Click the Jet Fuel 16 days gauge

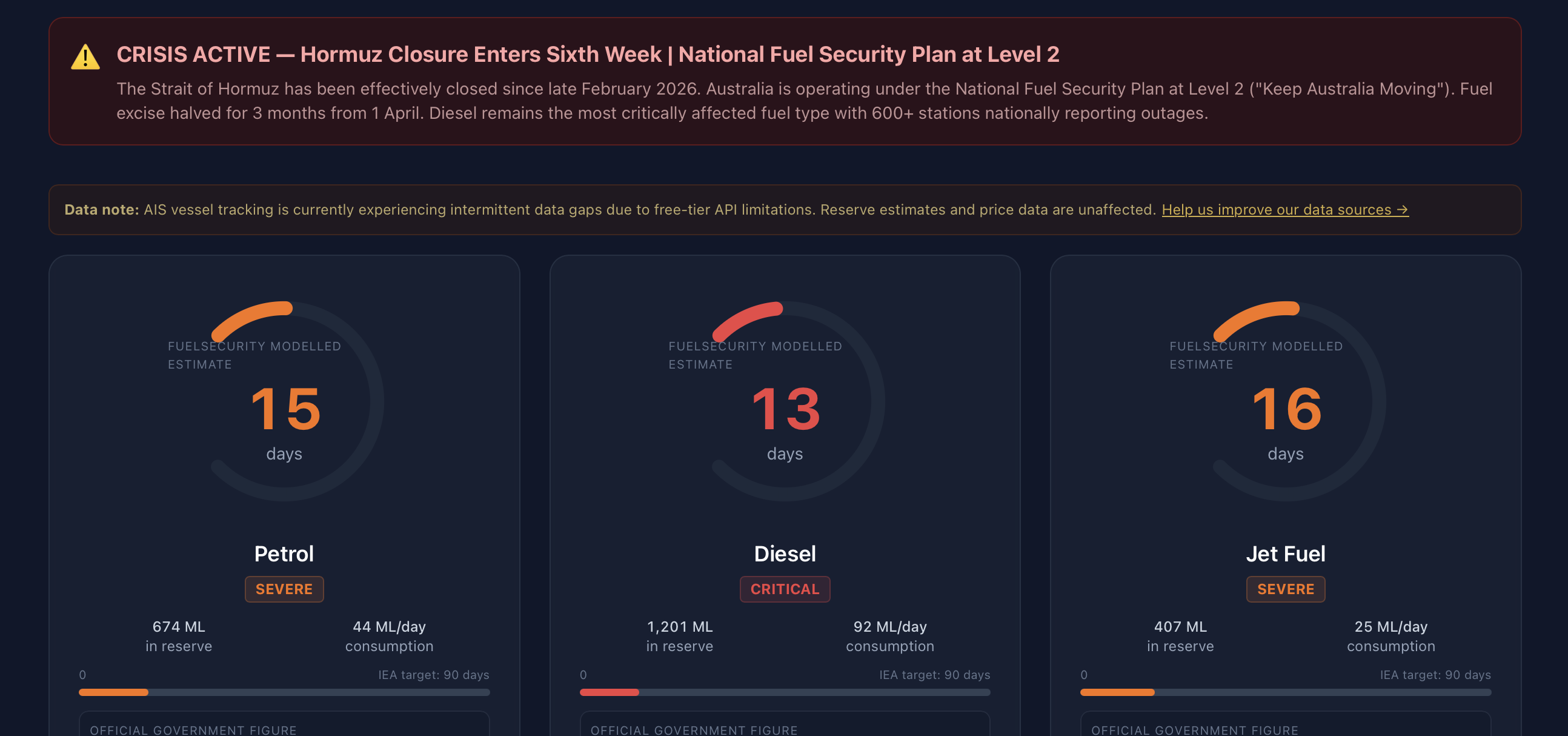(1286, 402)
